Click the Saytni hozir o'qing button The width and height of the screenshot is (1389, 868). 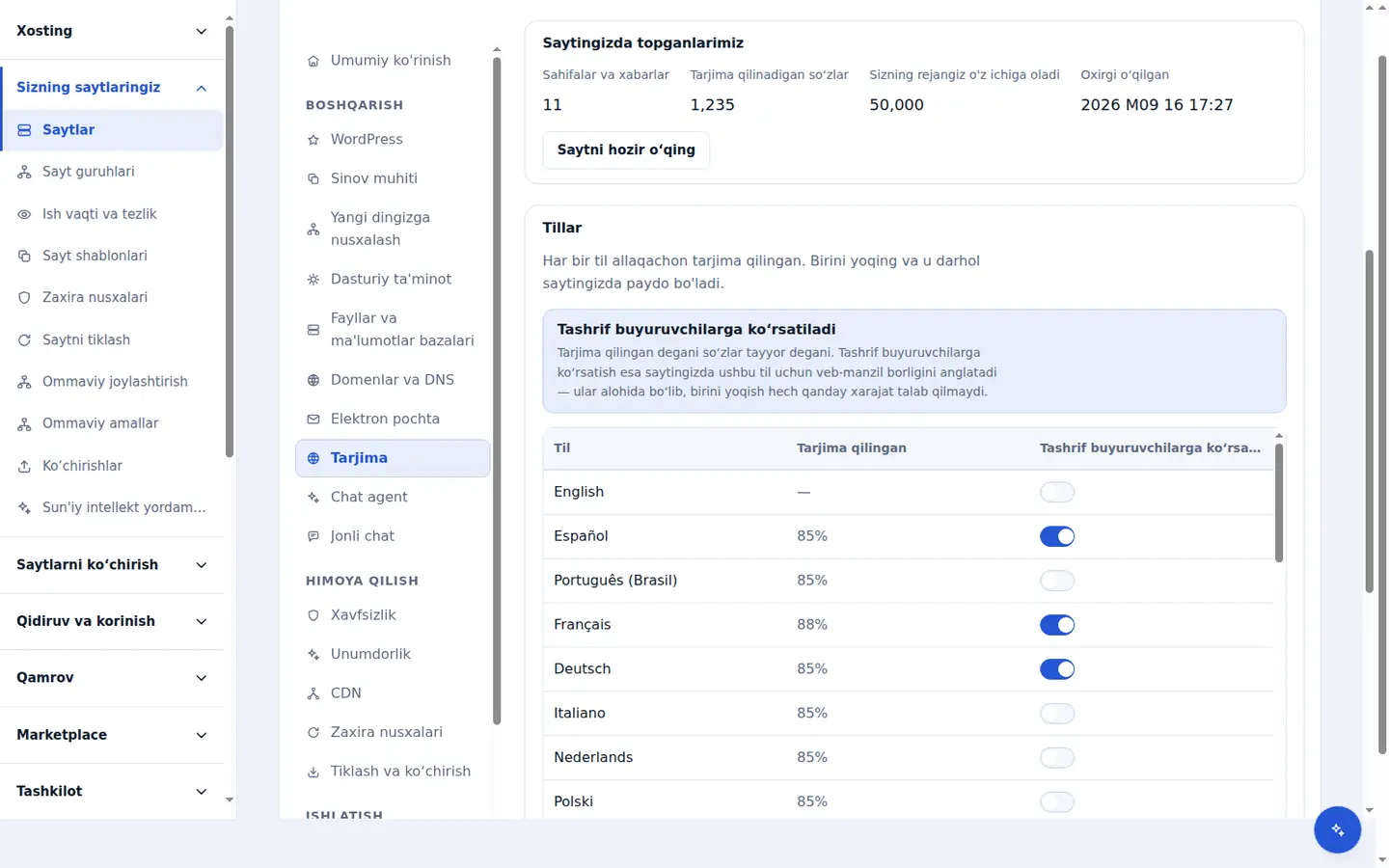click(626, 149)
